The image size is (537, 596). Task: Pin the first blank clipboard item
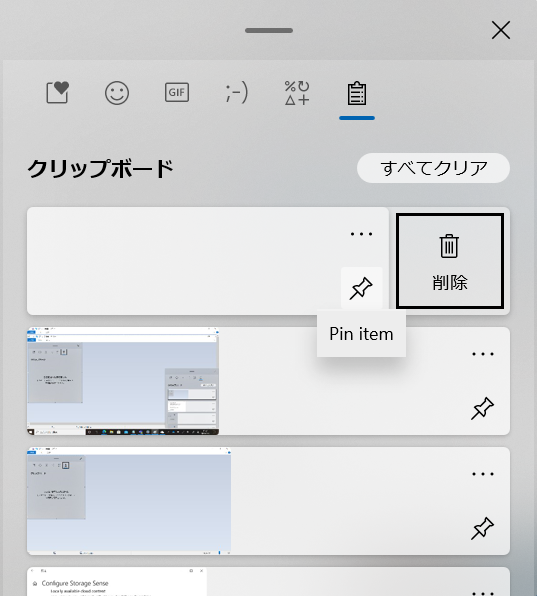click(361, 288)
